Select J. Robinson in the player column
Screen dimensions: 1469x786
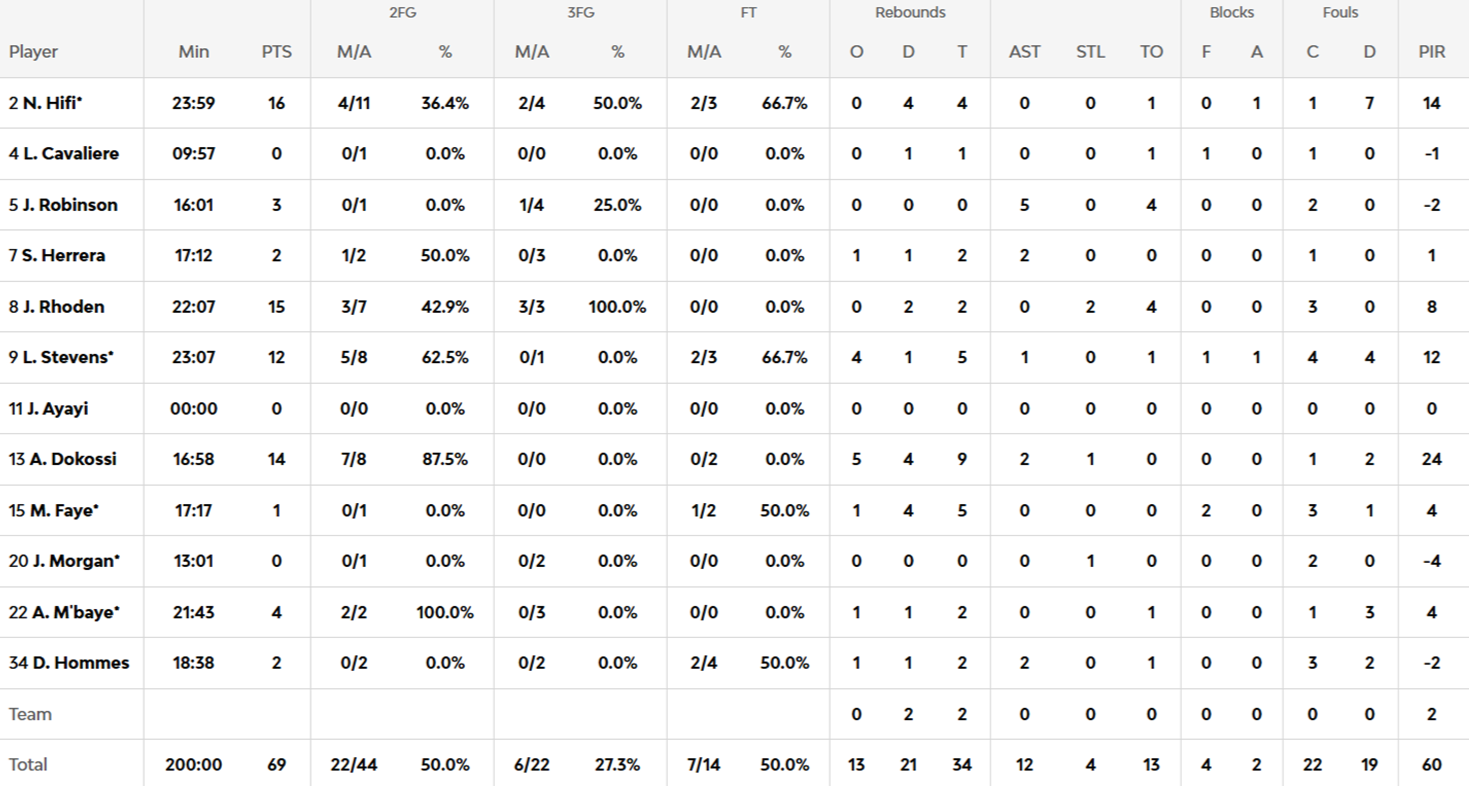pos(70,205)
